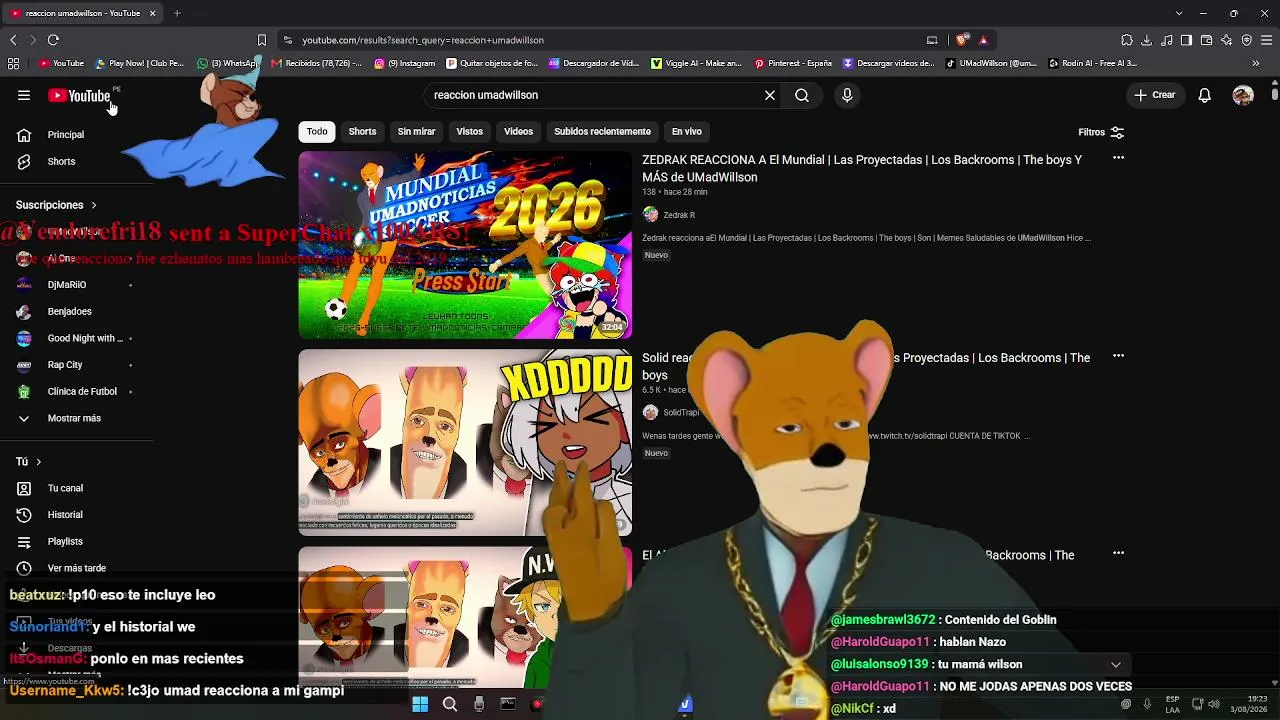Run search with magnifier button

[x=802, y=95]
